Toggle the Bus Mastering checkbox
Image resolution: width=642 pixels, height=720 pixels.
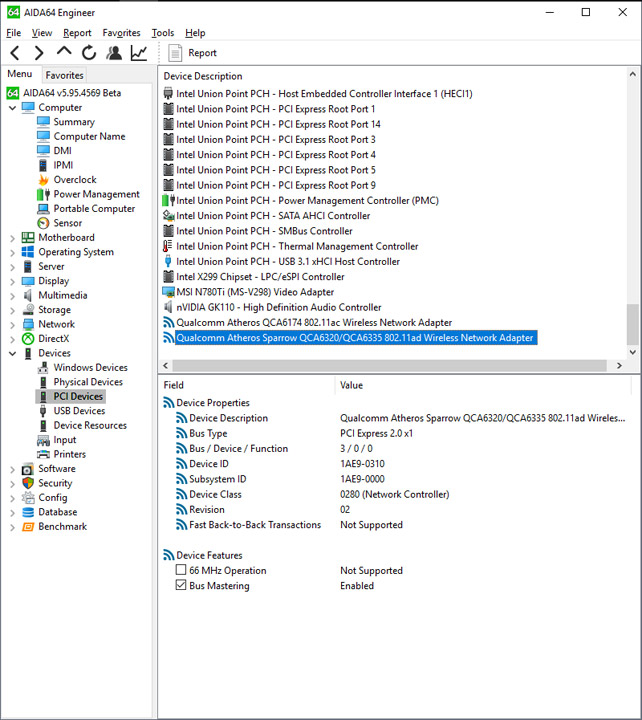[181, 585]
